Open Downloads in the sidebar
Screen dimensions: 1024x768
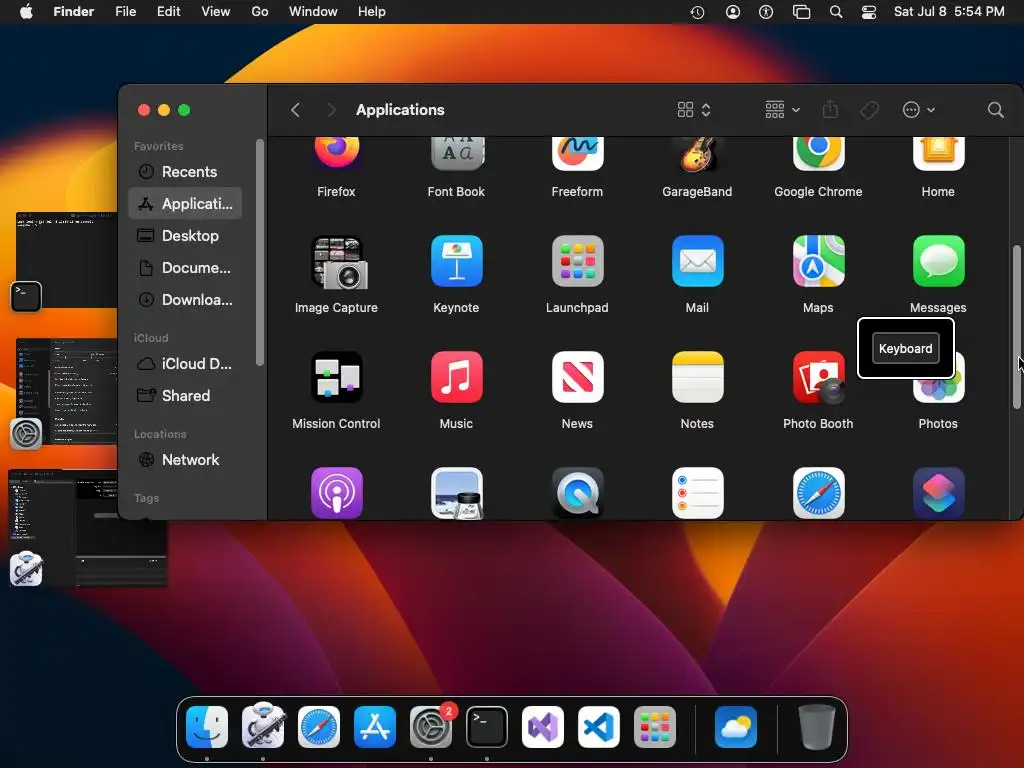185,300
